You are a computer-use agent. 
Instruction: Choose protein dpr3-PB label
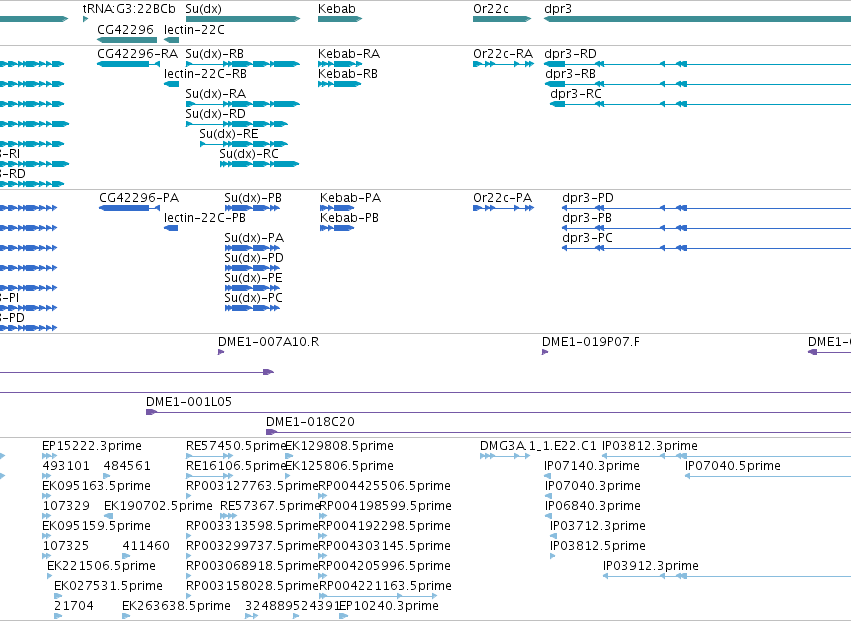coord(587,218)
